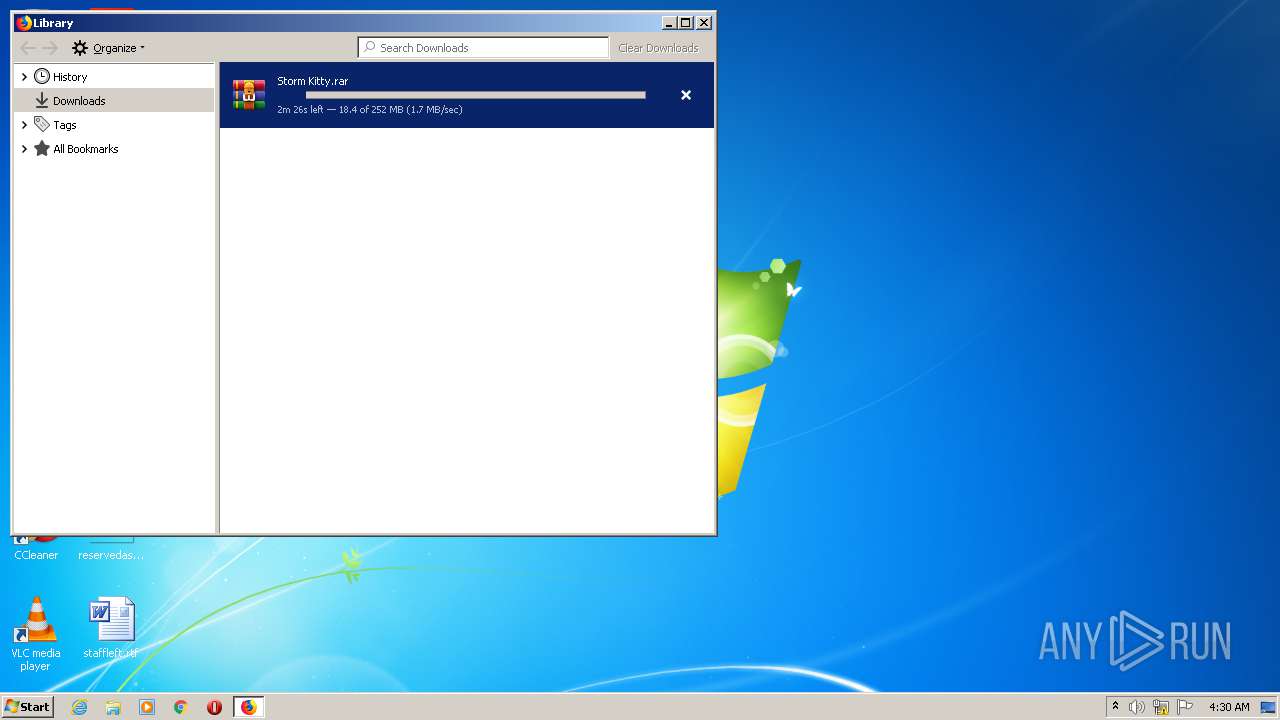Open Internet Explorer from taskbar
Viewport: 1280px width, 720px height.
[79, 707]
